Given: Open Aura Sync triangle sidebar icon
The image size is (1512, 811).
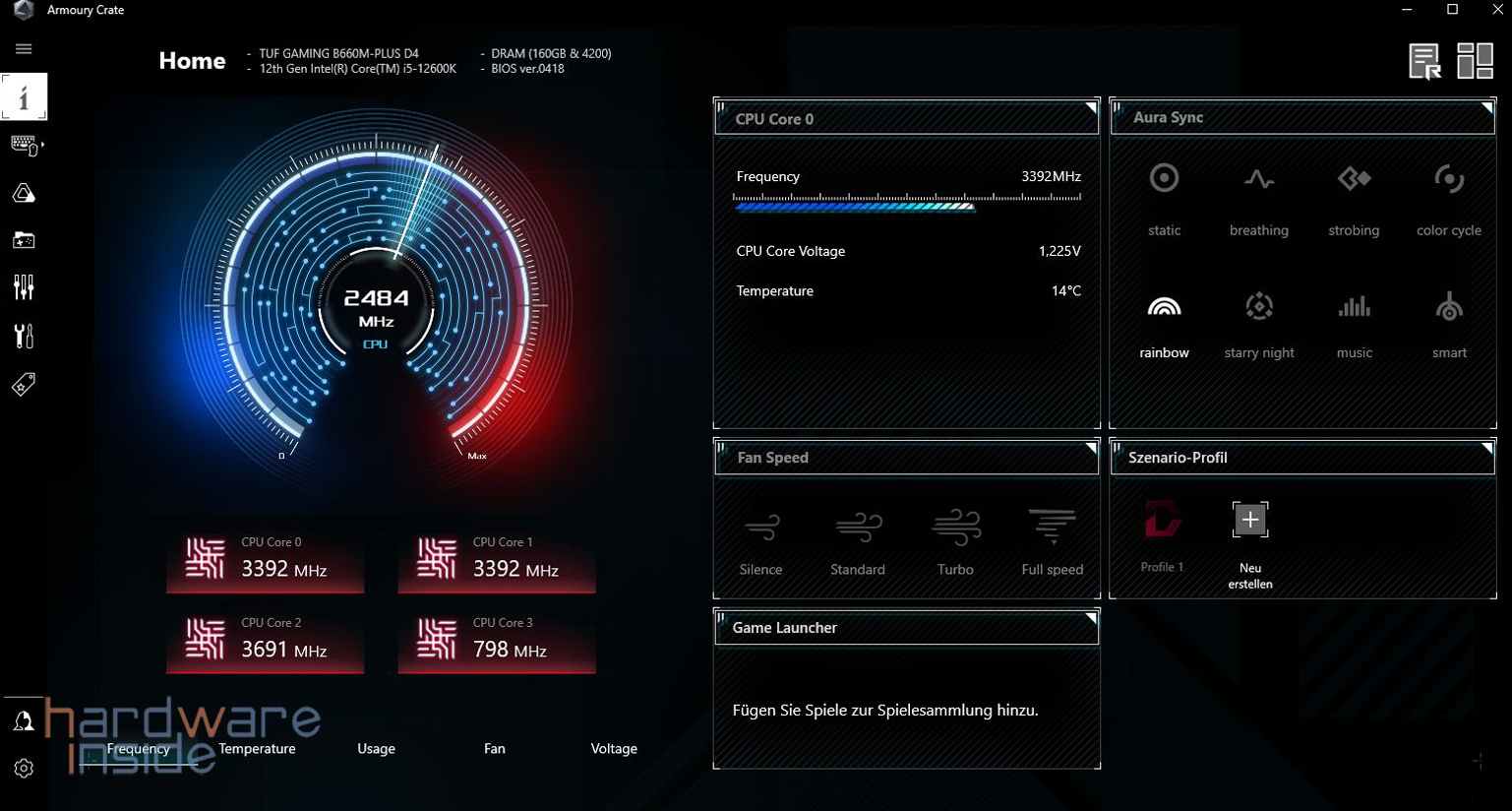Looking at the screenshot, I should click(x=24, y=193).
